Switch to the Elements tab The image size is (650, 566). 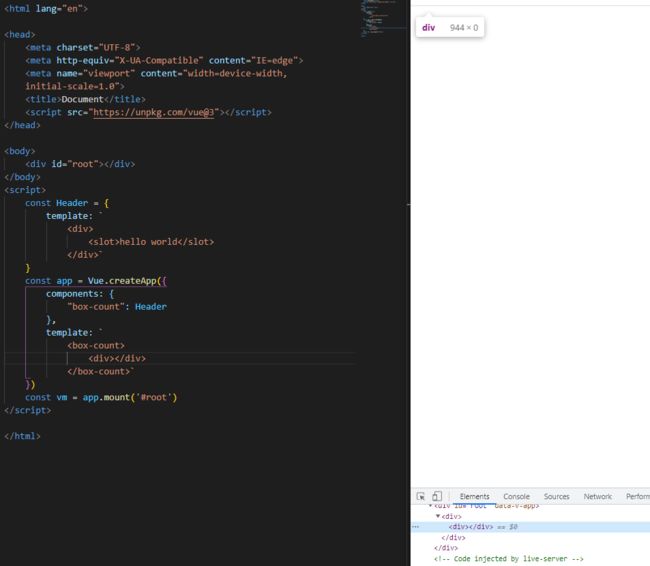(x=474, y=496)
